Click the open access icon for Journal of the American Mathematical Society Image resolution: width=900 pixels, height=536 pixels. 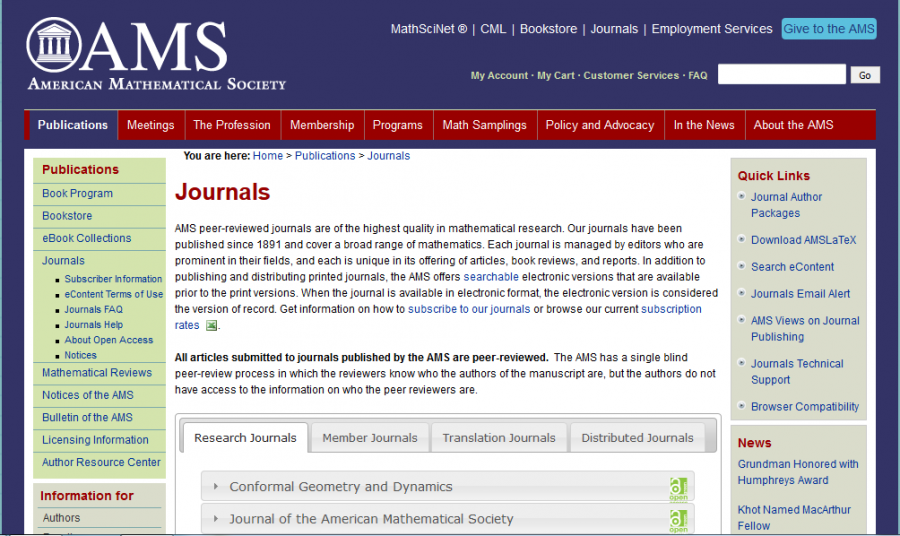click(678, 521)
